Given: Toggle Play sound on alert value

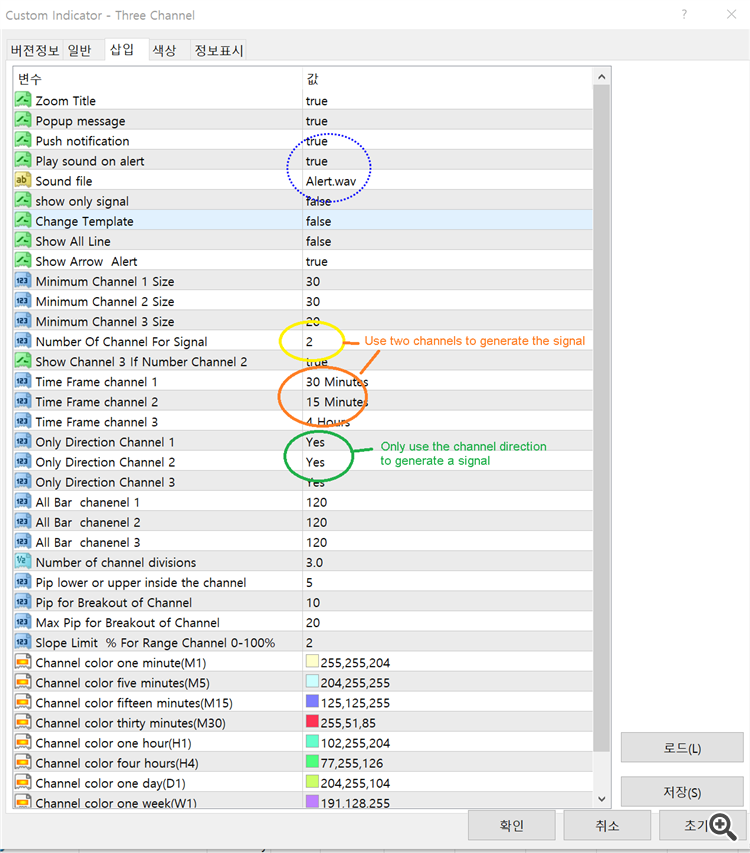Looking at the screenshot, I should (x=317, y=161).
